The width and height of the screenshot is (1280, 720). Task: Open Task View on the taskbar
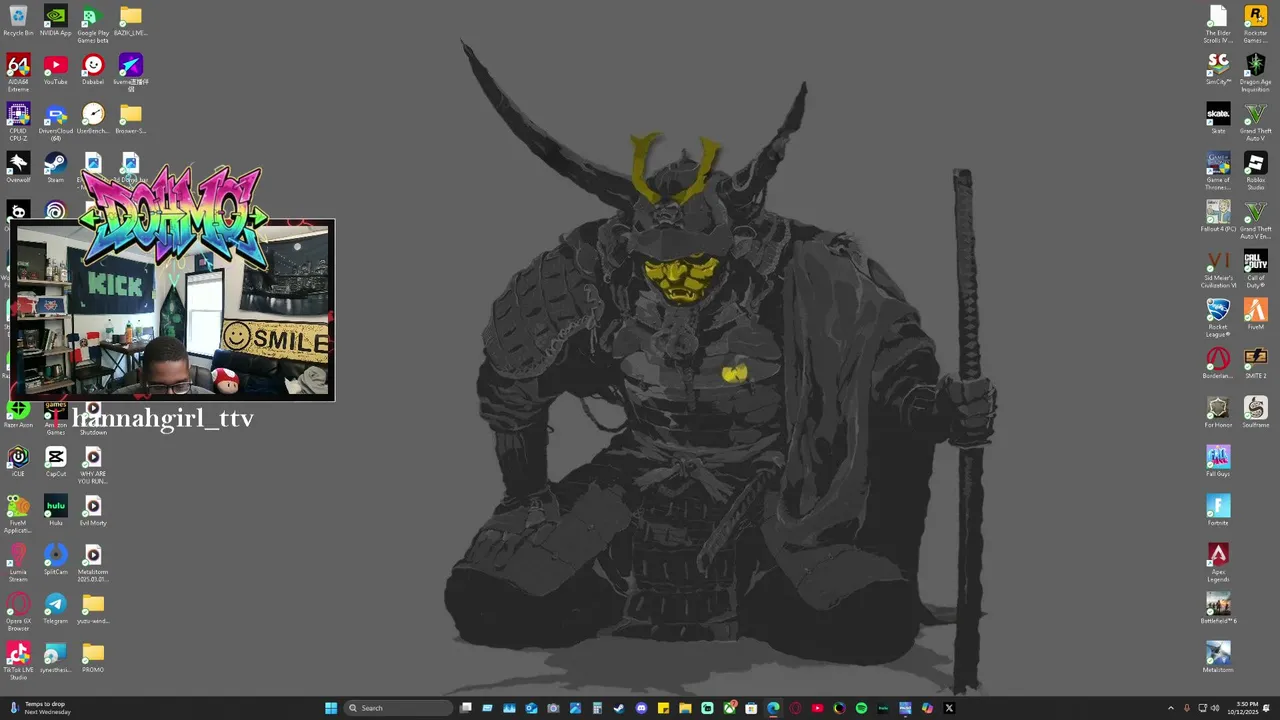[x=466, y=708]
